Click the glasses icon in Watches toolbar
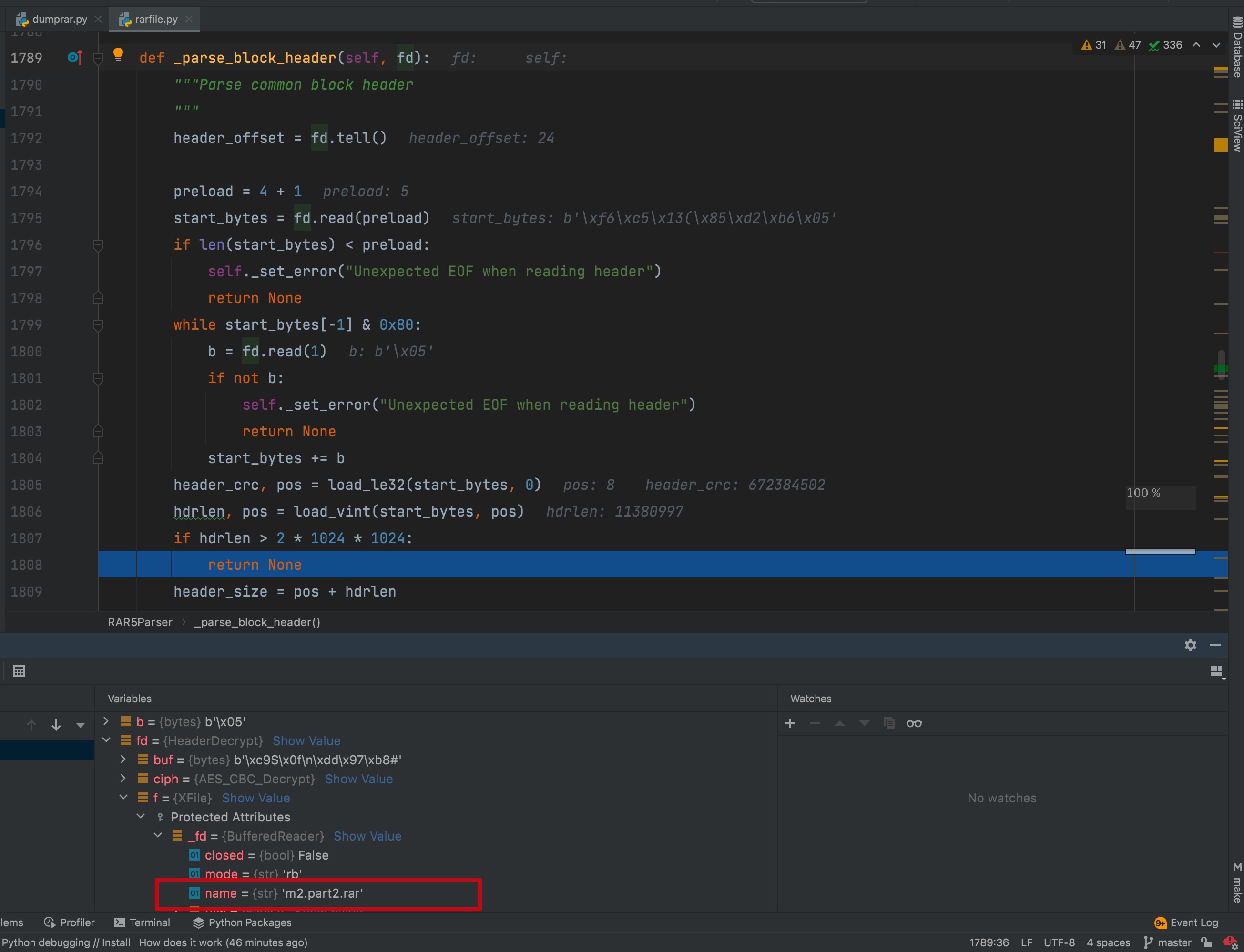The height and width of the screenshot is (952, 1244). point(914,723)
